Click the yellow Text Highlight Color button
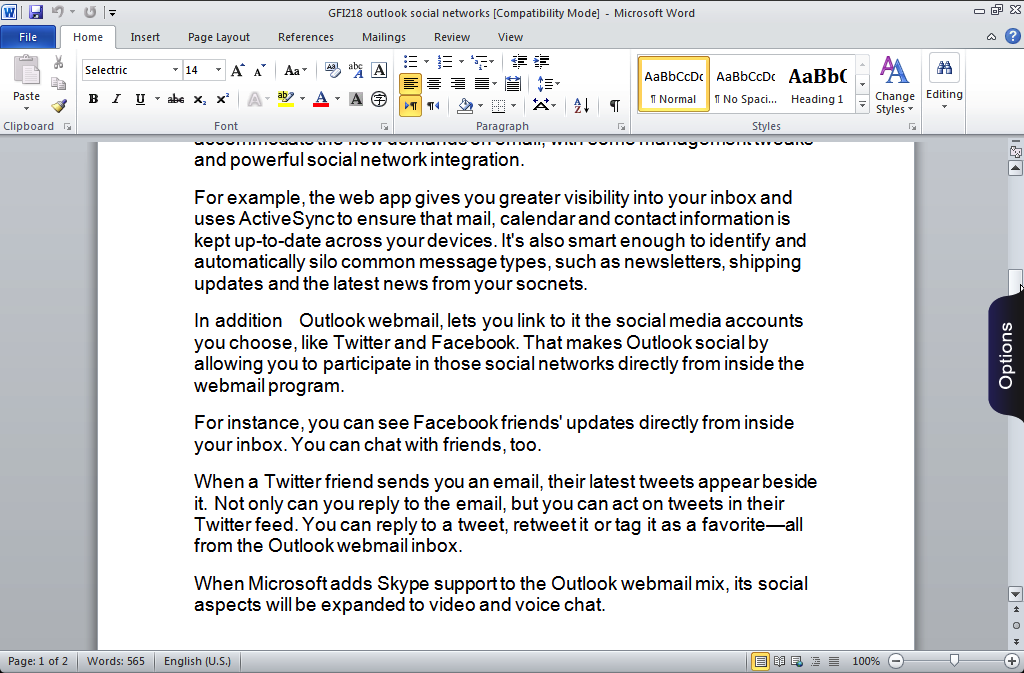 point(285,99)
